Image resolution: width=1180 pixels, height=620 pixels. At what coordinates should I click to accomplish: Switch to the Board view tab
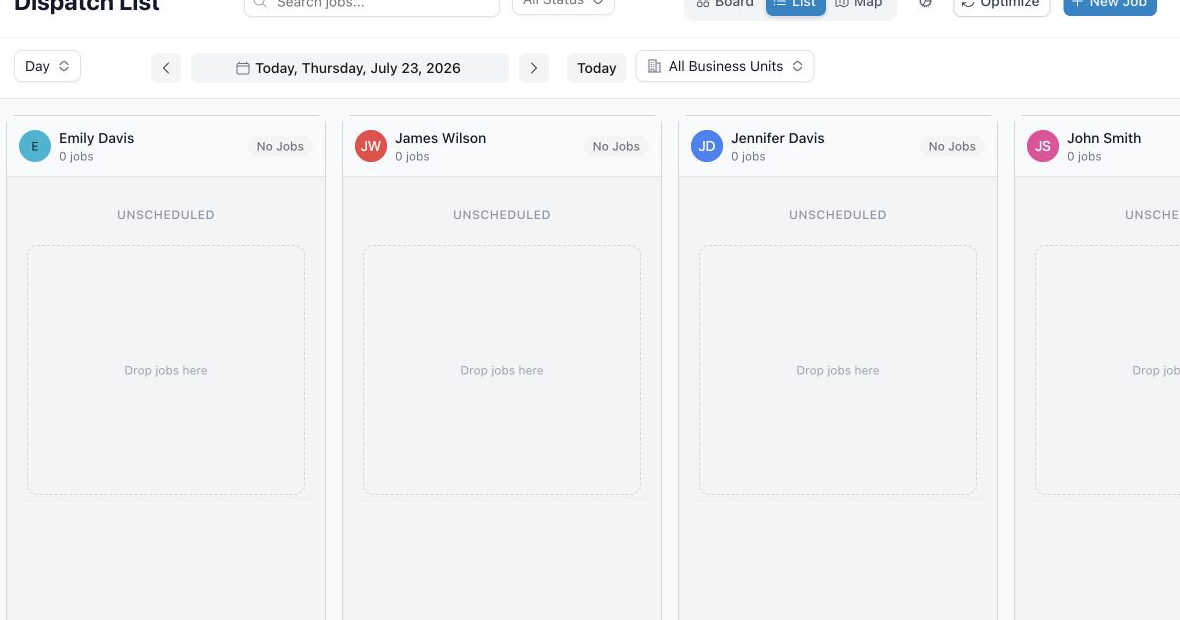click(x=725, y=5)
